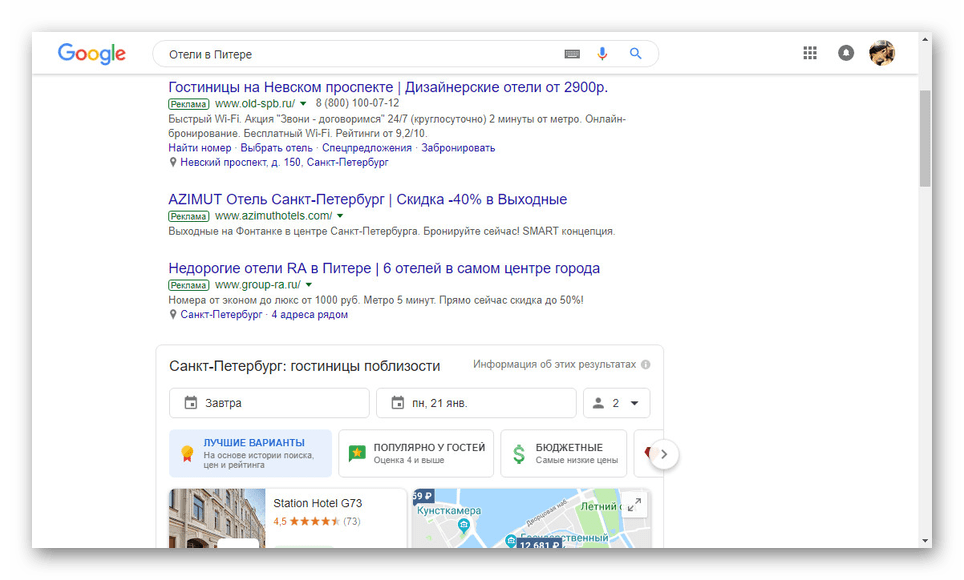Viewport: 964px width, 580px height.
Task: Open the Невский проспект, д. 150 address link
Action: (284, 162)
